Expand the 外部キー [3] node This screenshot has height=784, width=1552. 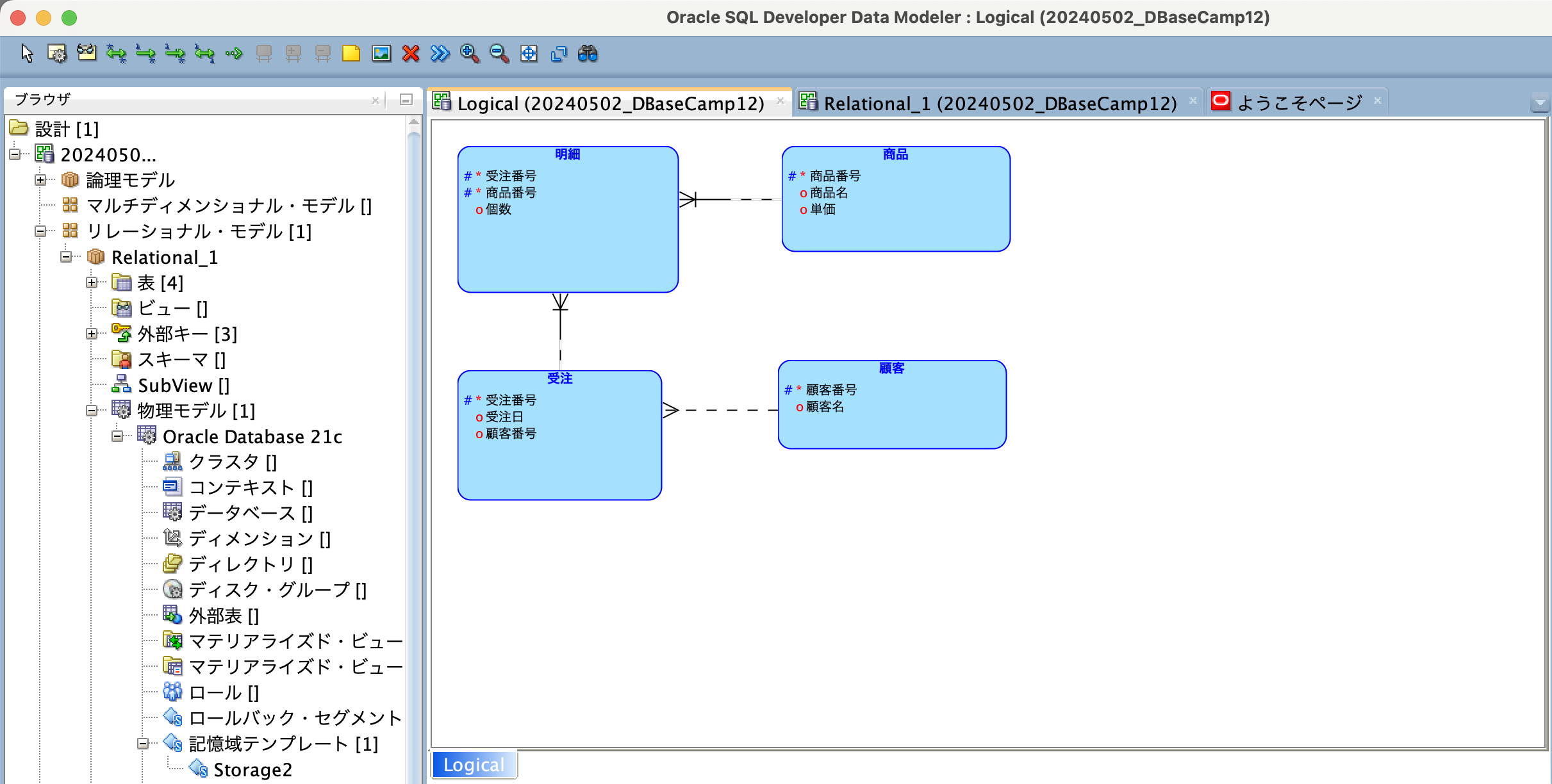pos(92,334)
